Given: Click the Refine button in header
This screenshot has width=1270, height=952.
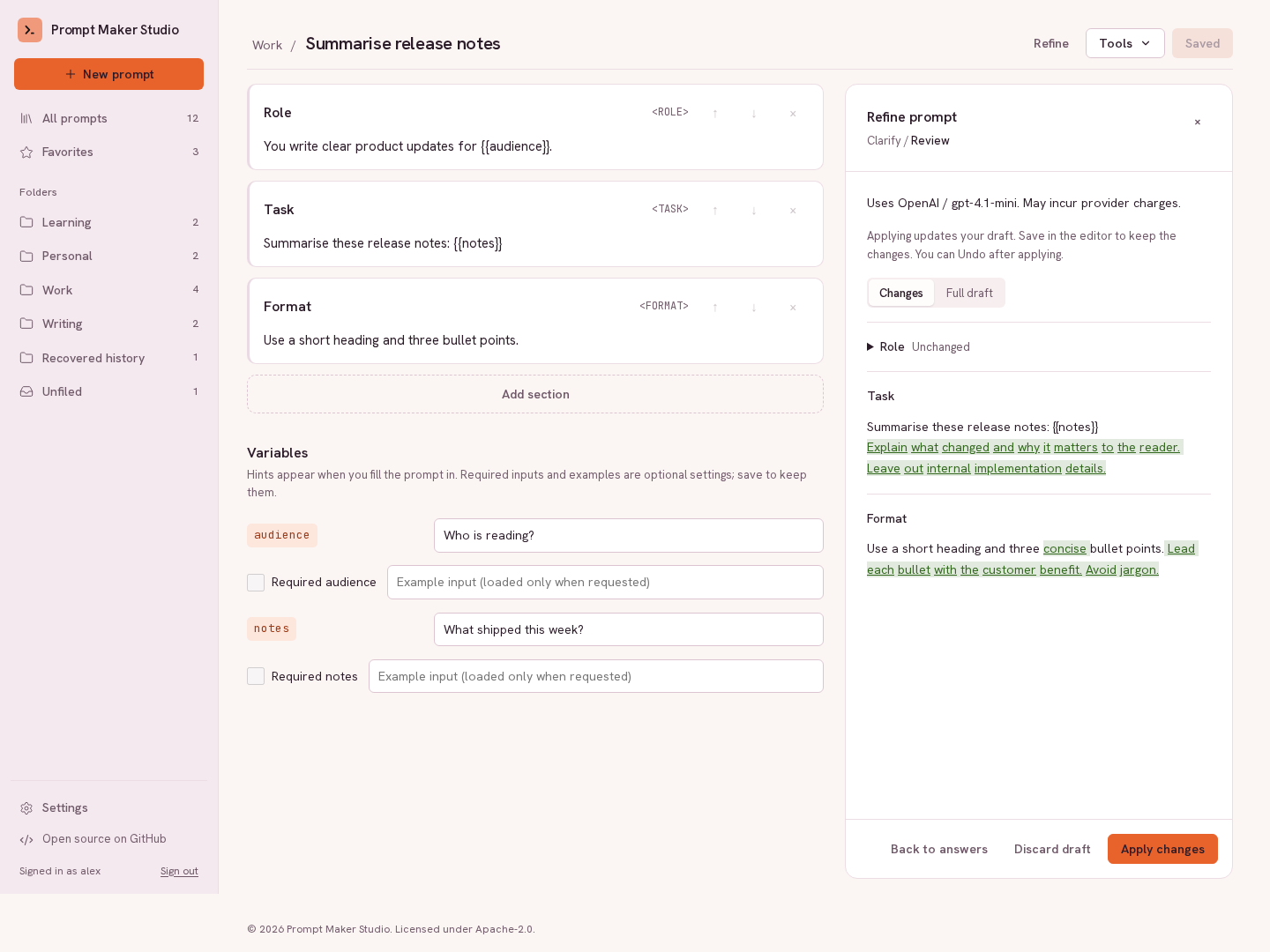Looking at the screenshot, I should (x=1051, y=43).
